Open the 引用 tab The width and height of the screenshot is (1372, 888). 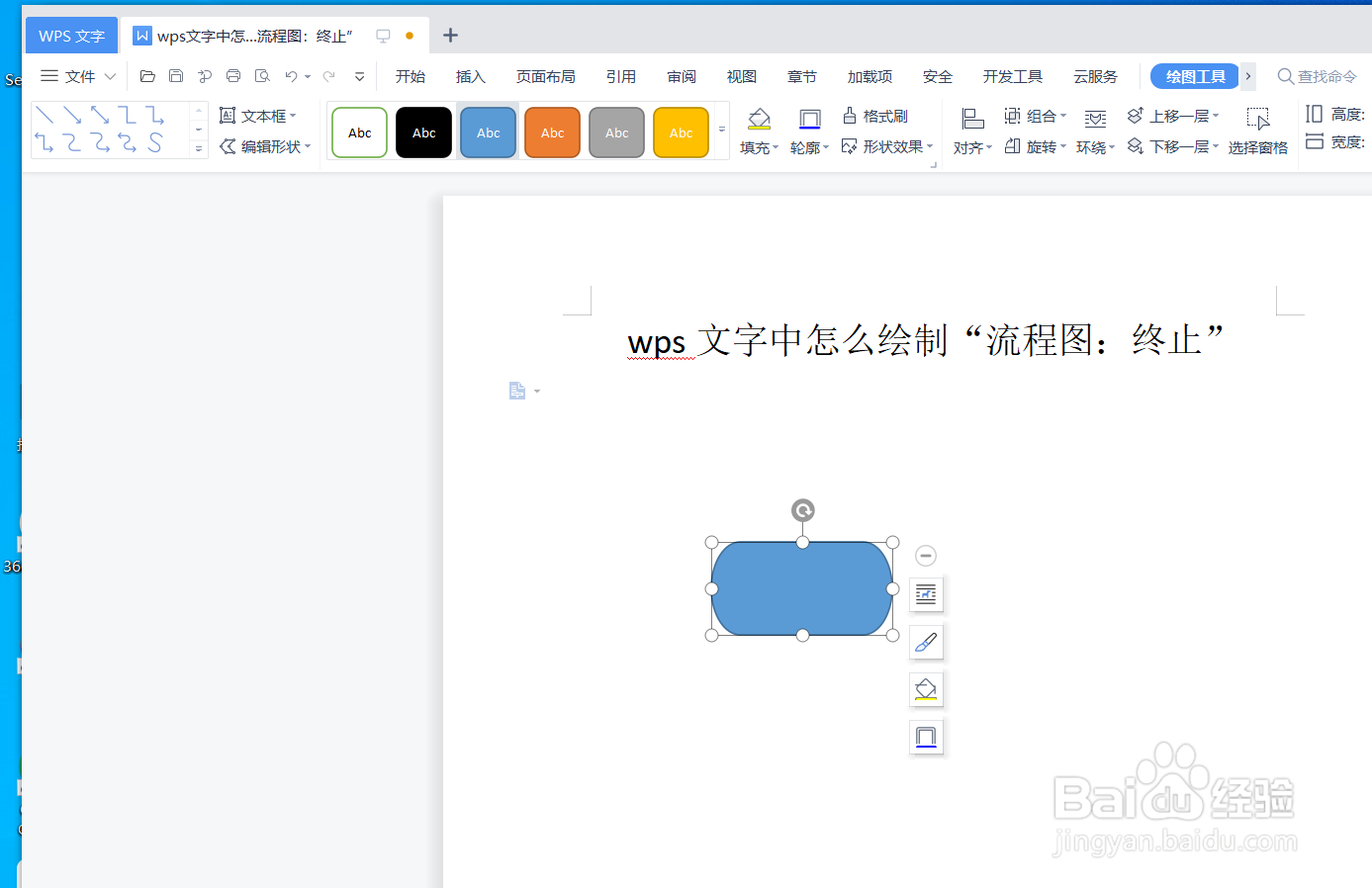pos(621,76)
